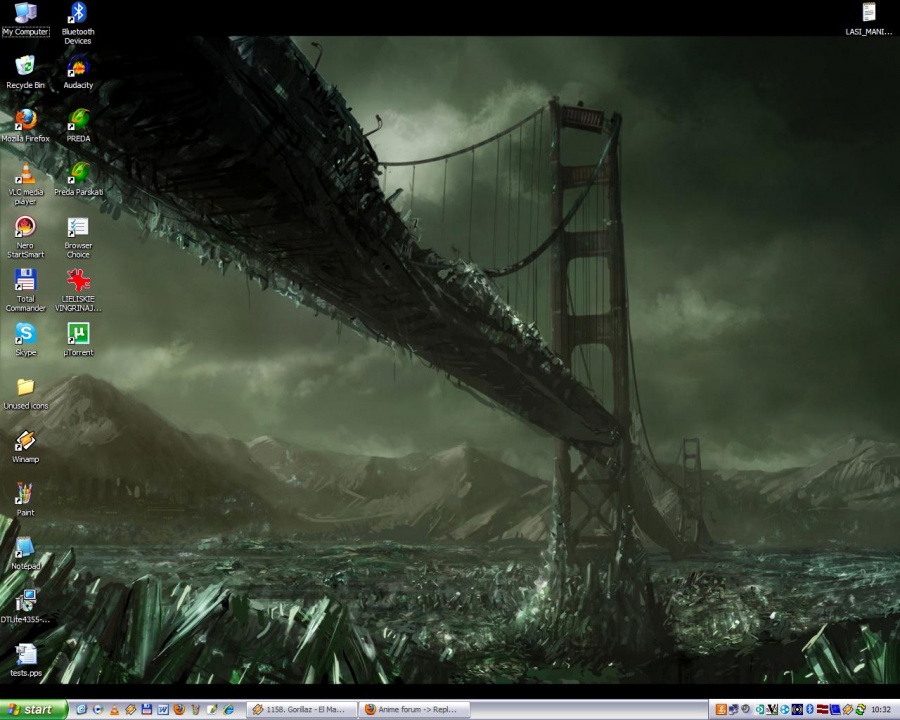Image resolution: width=900 pixels, height=720 pixels.
Task: Click the dual-monitor network connection tray icon
Action: pyautogui.click(x=734, y=710)
